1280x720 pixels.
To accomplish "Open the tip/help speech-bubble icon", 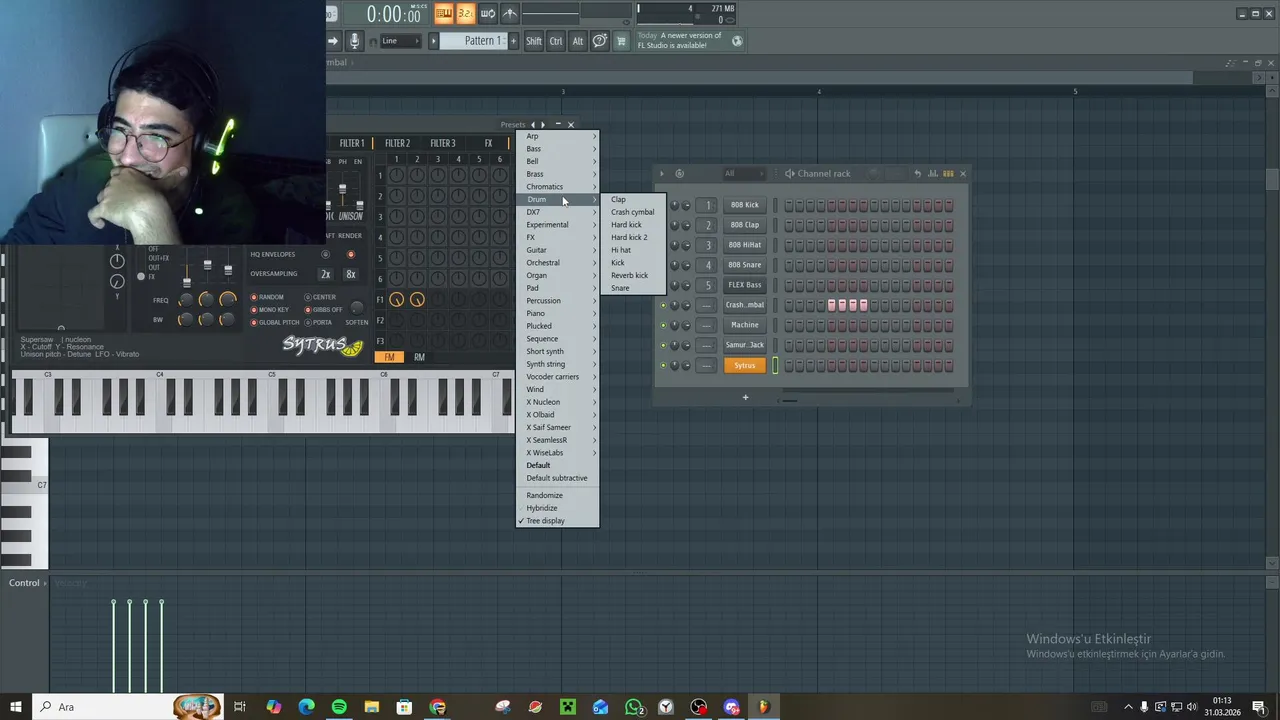I will pos(599,41).
